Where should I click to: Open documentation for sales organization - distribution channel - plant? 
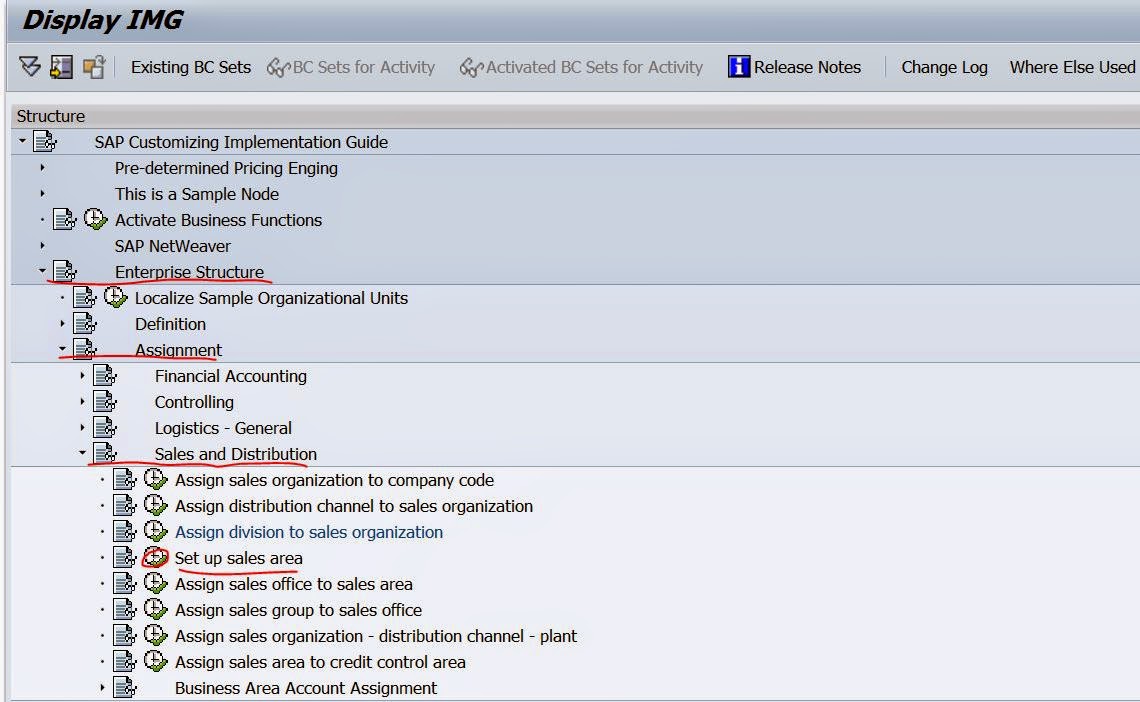tap(125, 636)
